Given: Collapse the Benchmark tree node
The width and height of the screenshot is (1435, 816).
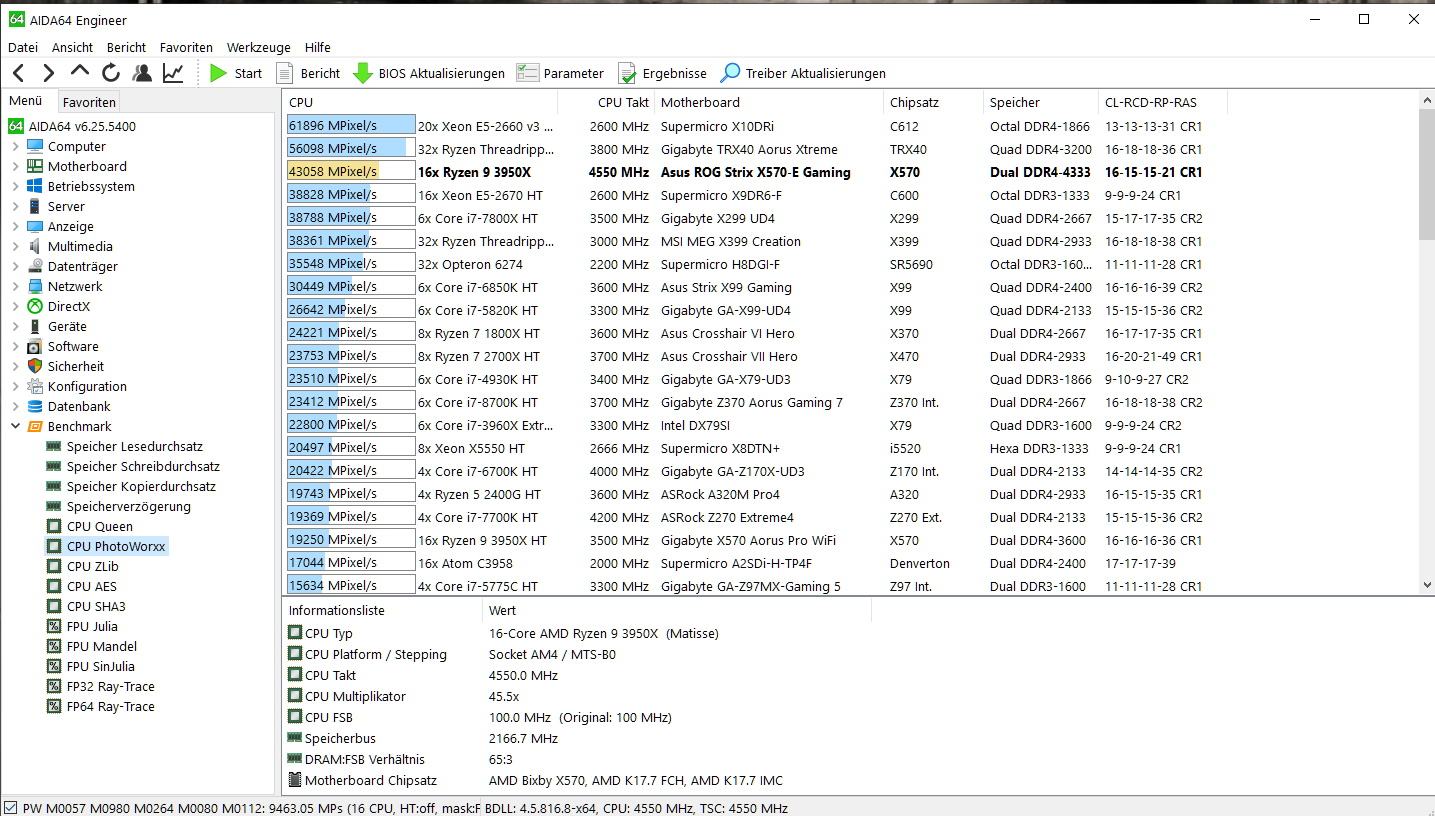Looking at the screenshot, I should 15,426.
